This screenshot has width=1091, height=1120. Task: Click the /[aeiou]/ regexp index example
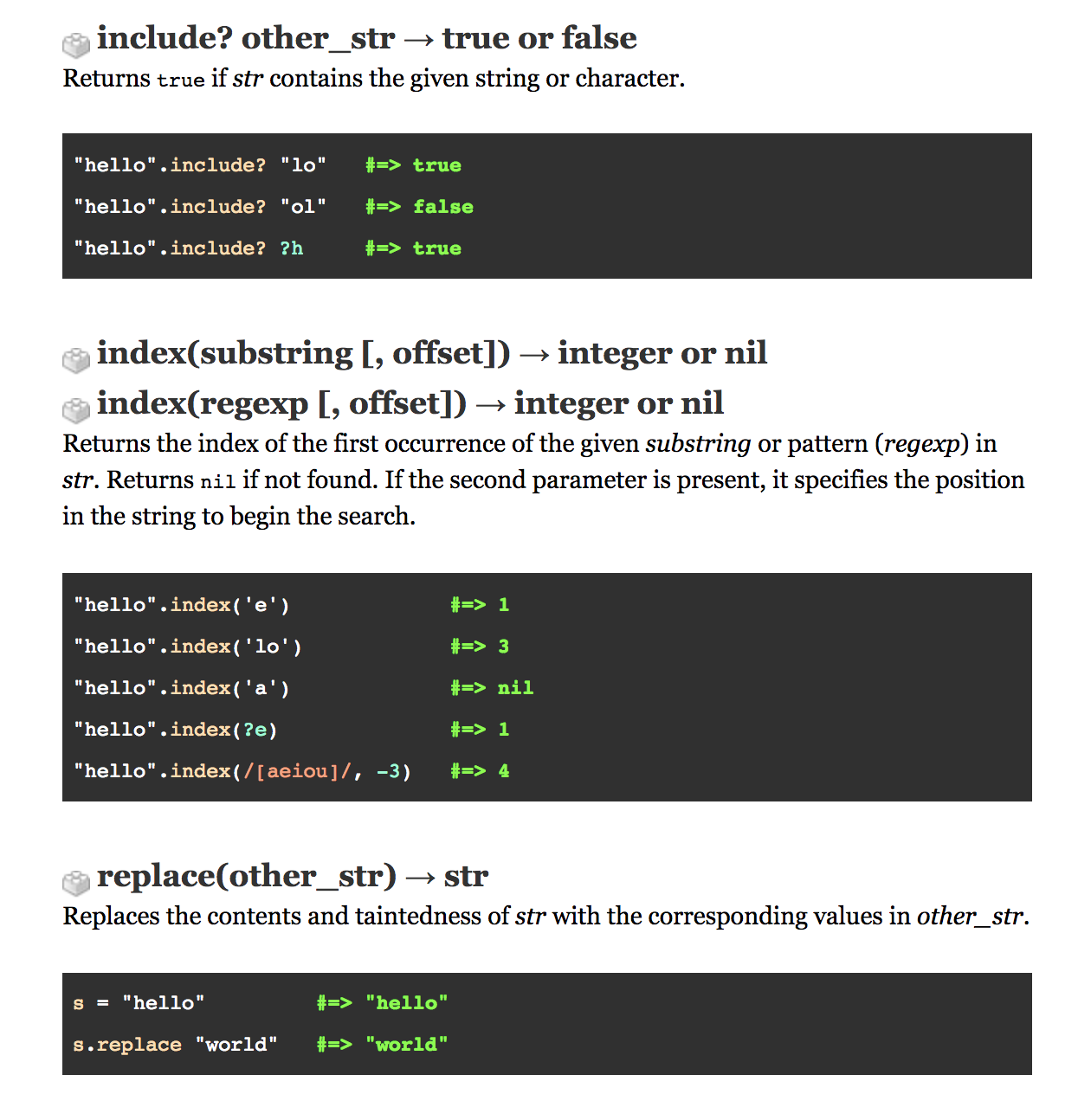298,771
